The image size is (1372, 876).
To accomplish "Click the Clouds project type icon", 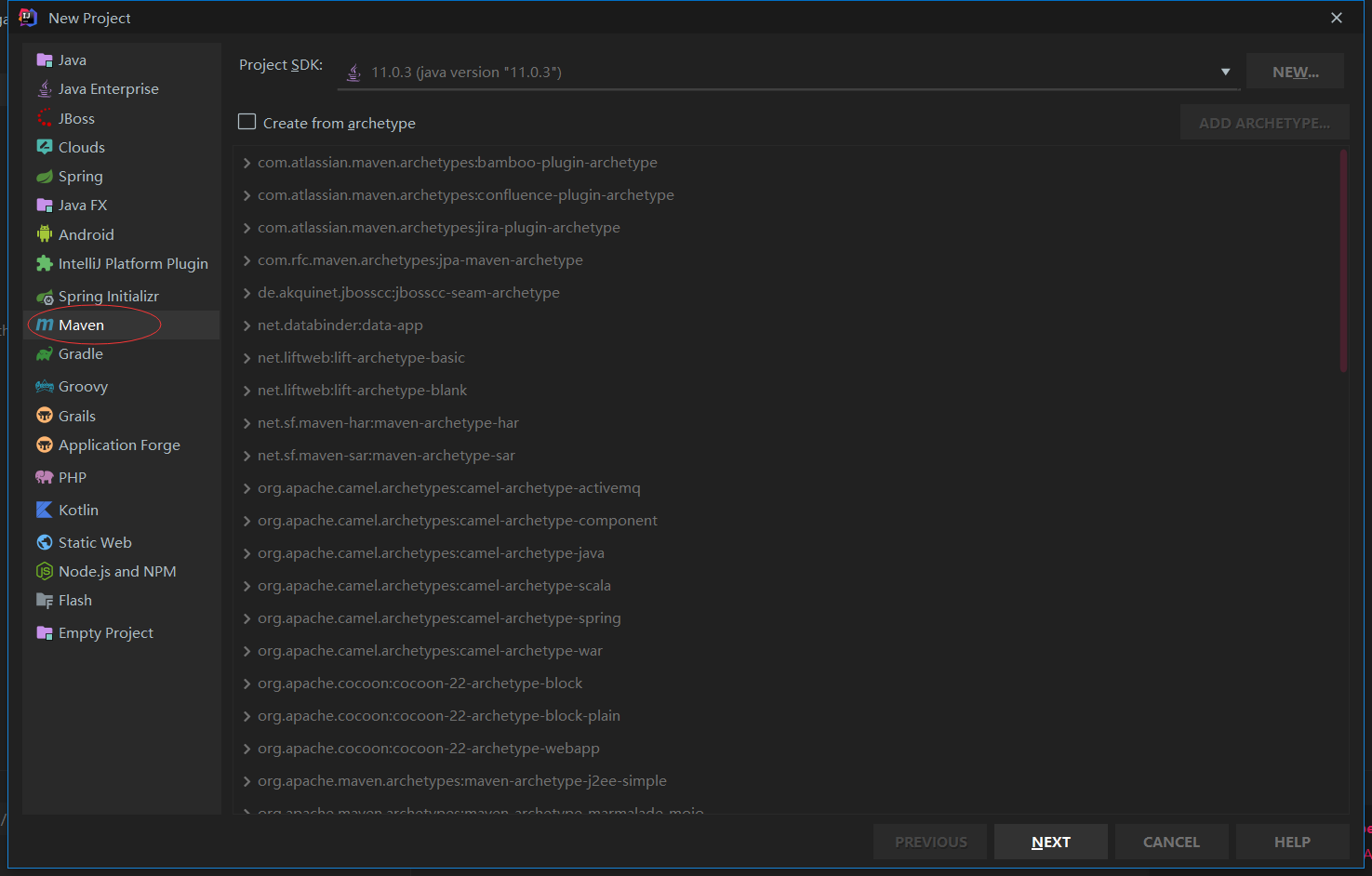I will tap(44, 147).
